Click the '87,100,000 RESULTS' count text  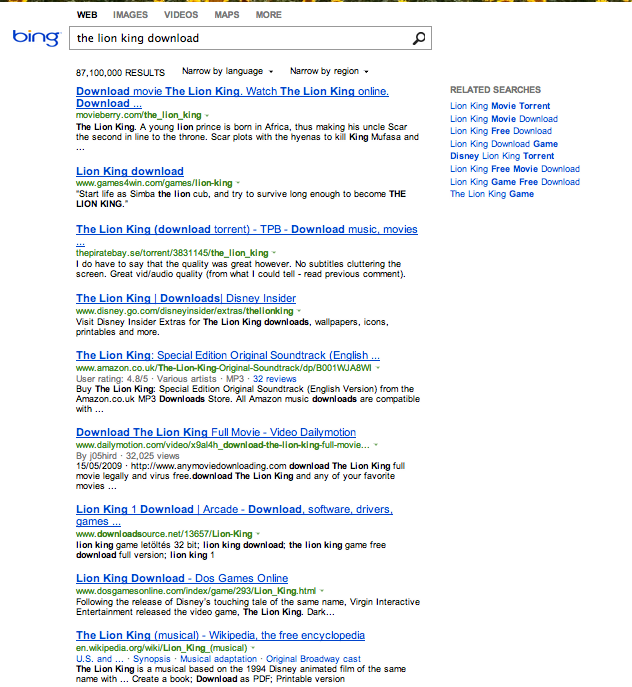pyautogui.click(x=121, y=73)
